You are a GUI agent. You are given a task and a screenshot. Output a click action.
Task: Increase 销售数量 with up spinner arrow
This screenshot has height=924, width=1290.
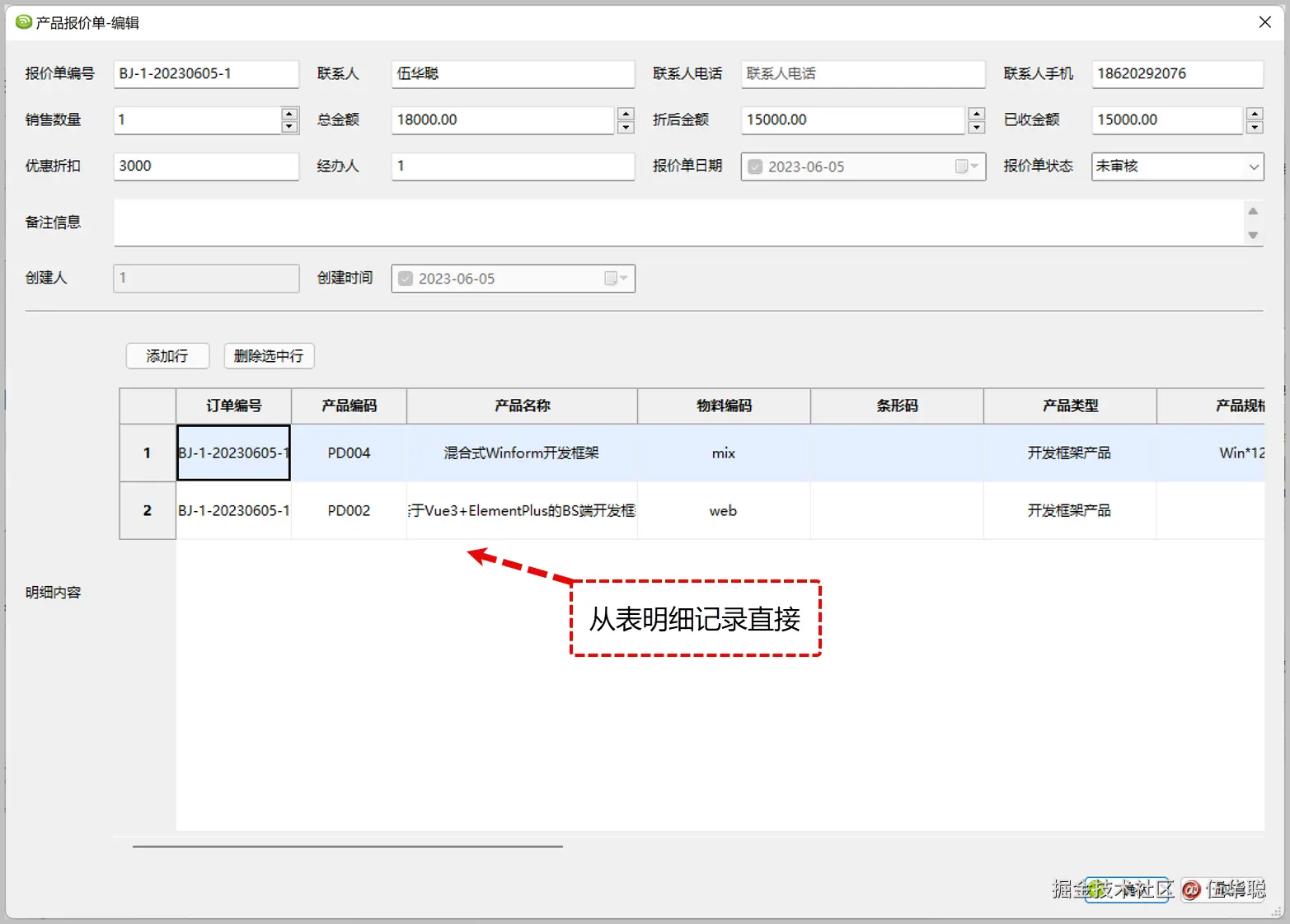(289, 114)
